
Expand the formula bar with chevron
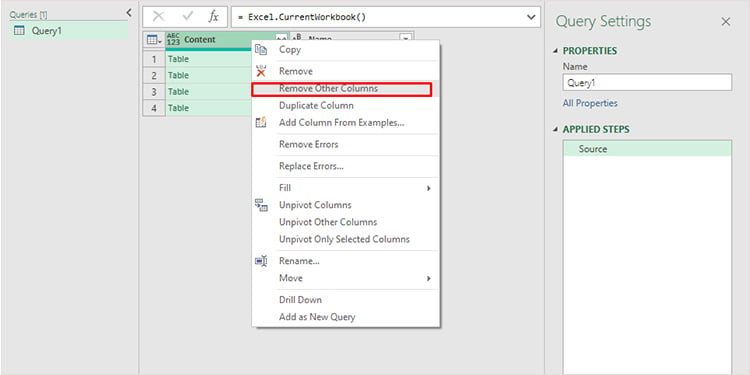click(x=530, y=17)
